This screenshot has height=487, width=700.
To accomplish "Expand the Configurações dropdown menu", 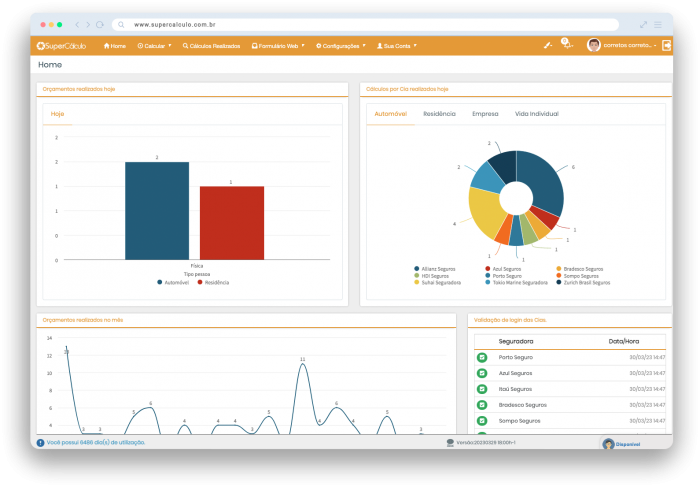I will pyautogui.click(x=341, y=46).
